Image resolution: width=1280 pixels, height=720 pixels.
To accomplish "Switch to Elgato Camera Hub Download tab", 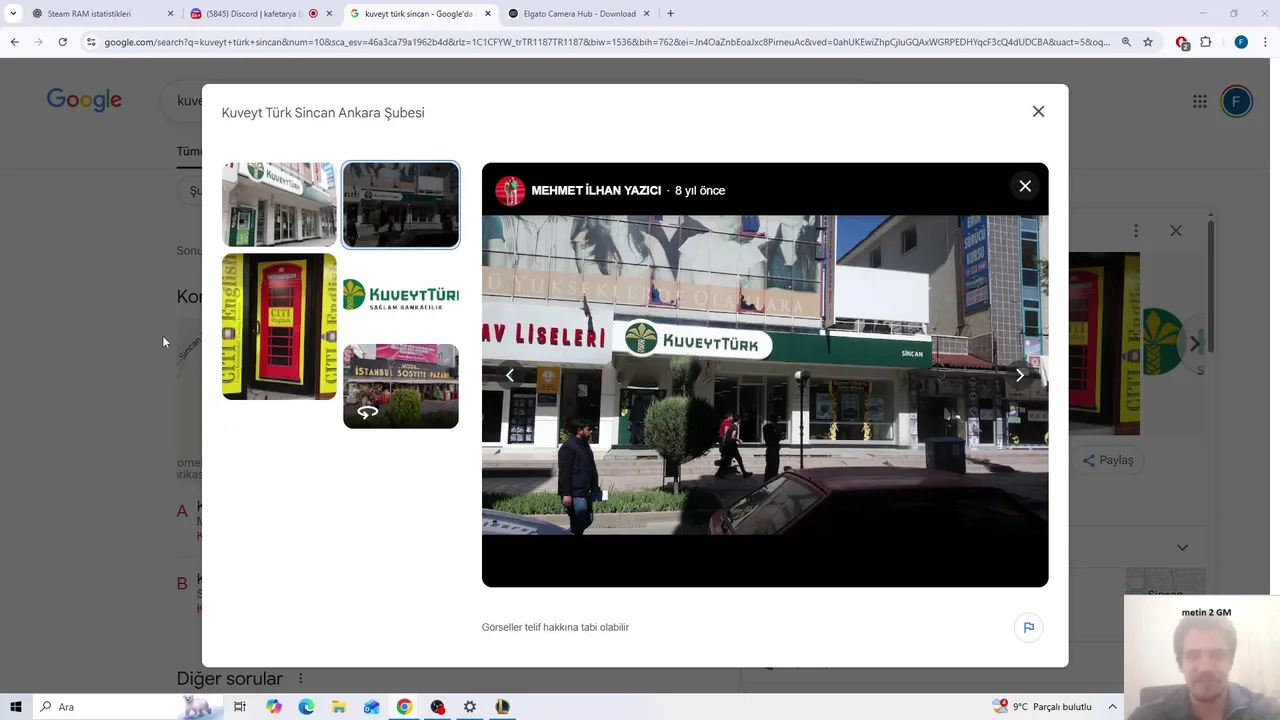I will 580,14.
